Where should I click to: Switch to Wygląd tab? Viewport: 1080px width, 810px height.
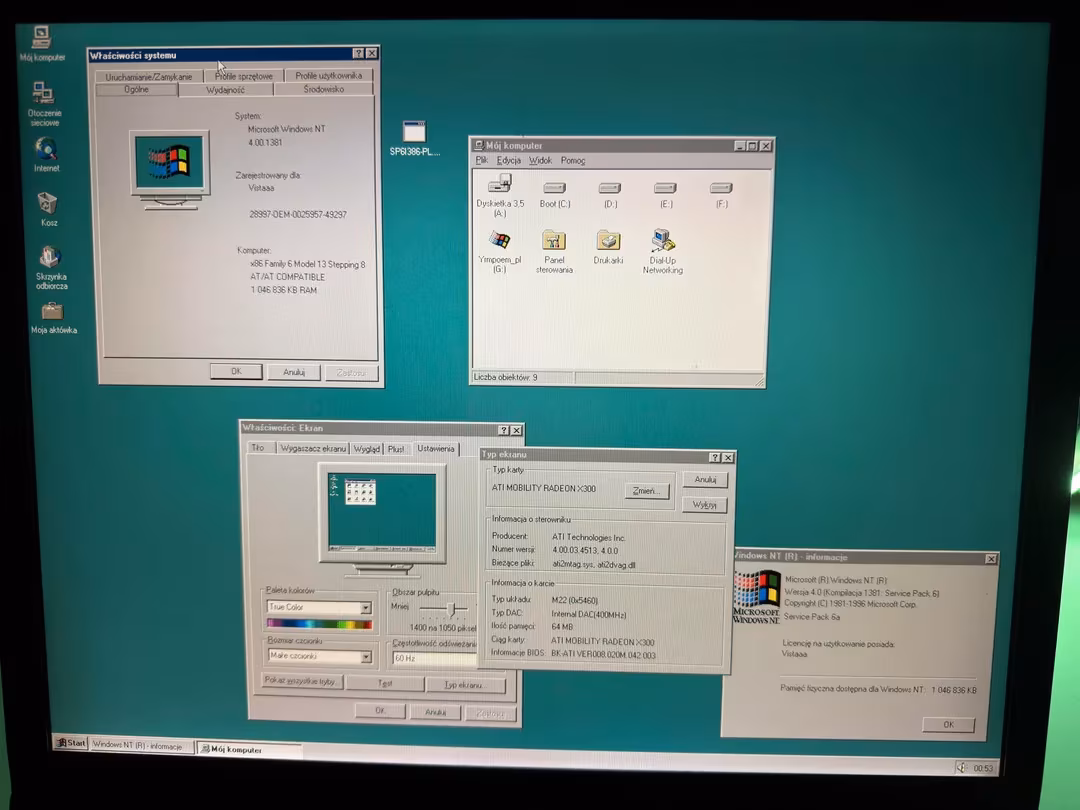click(x=366, y=449)
